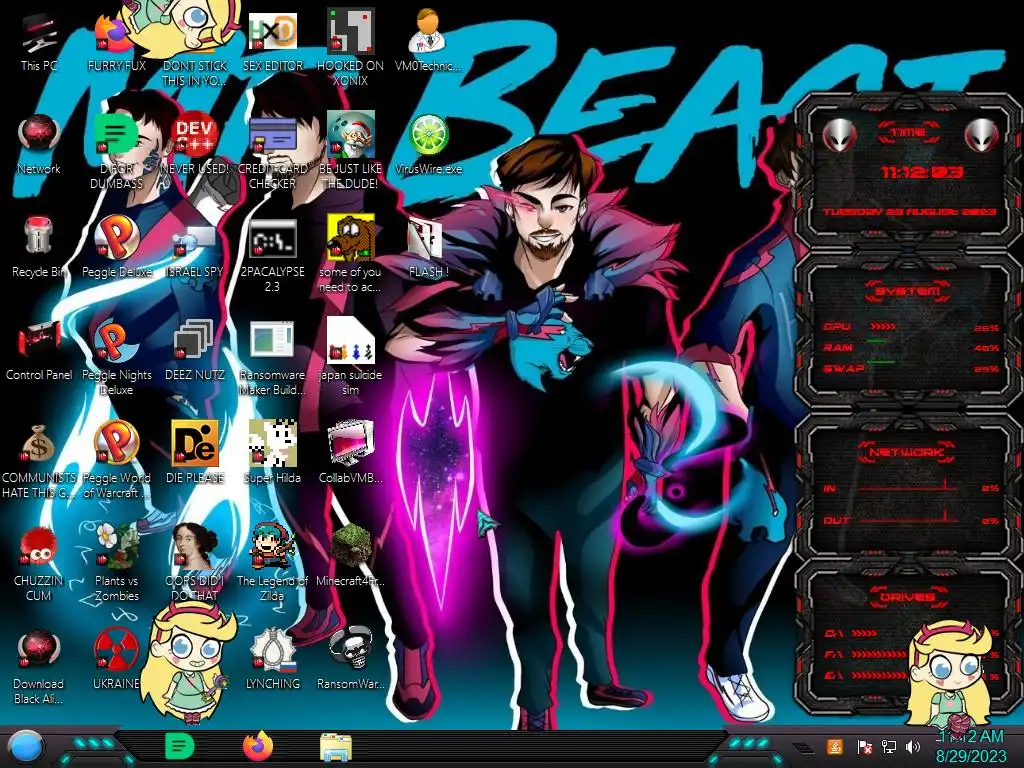Viewport: 1024px width, 768px height.
Task: Launch The Legend of Zilda
Action: [x=272, y=546]
